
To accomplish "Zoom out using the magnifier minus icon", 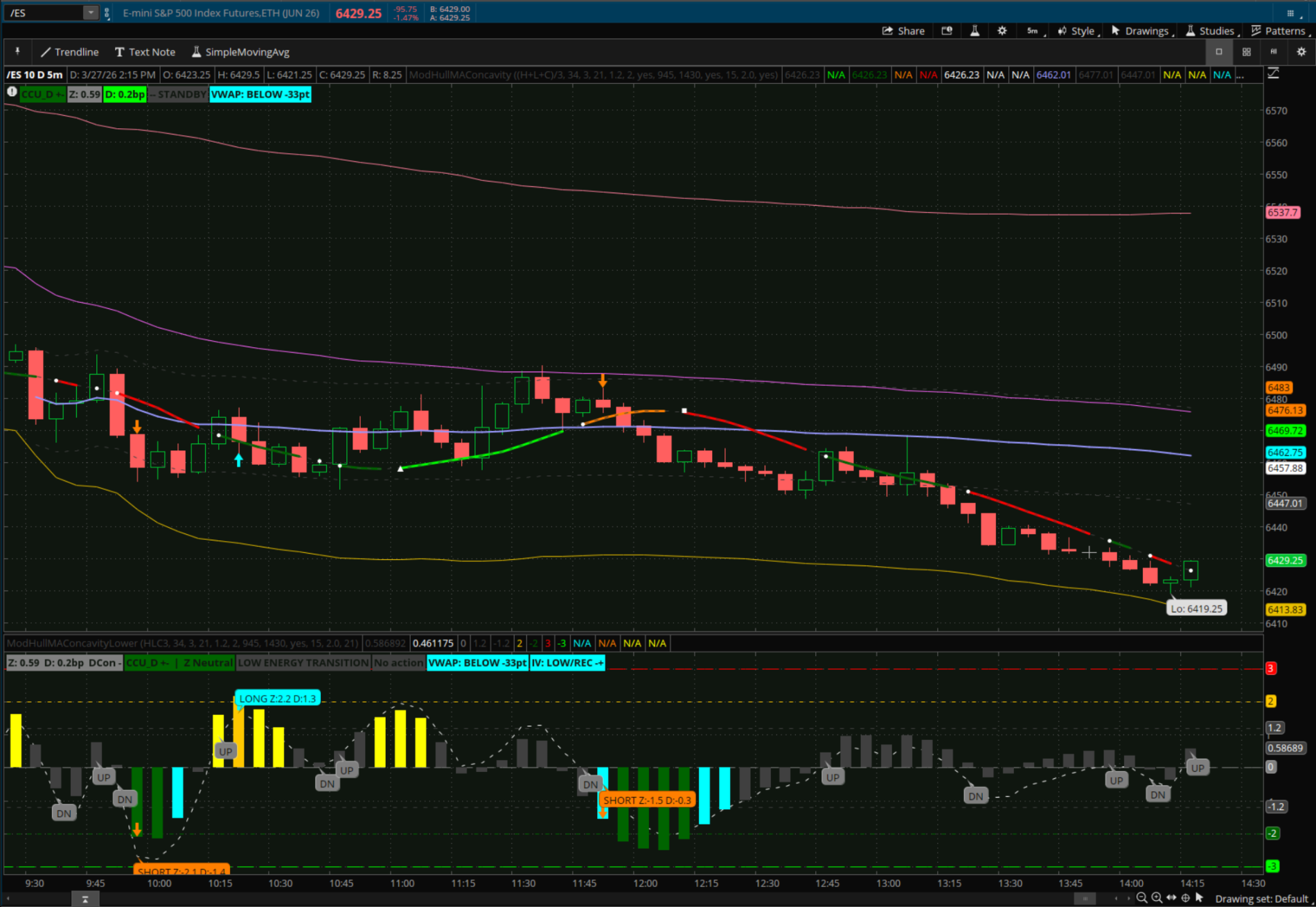I will point(1141,898).
